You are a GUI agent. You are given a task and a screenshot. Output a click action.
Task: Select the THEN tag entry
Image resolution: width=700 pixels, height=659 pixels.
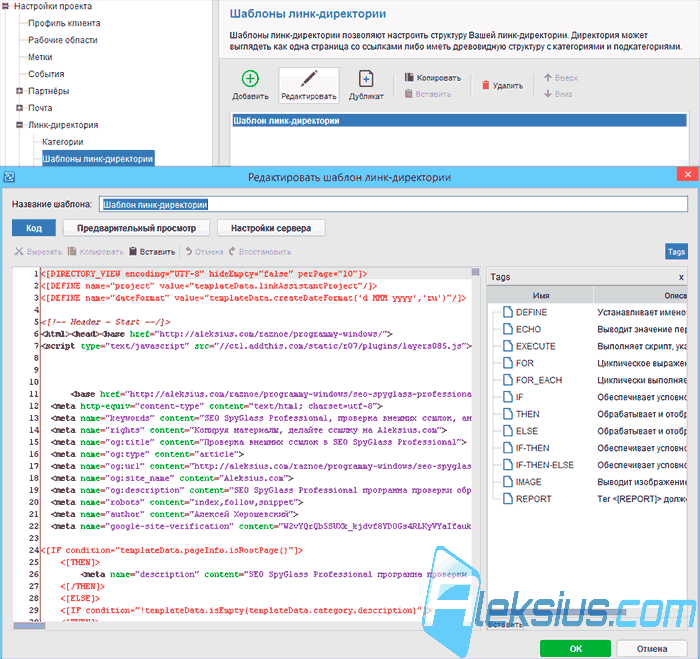pos(527,414)
